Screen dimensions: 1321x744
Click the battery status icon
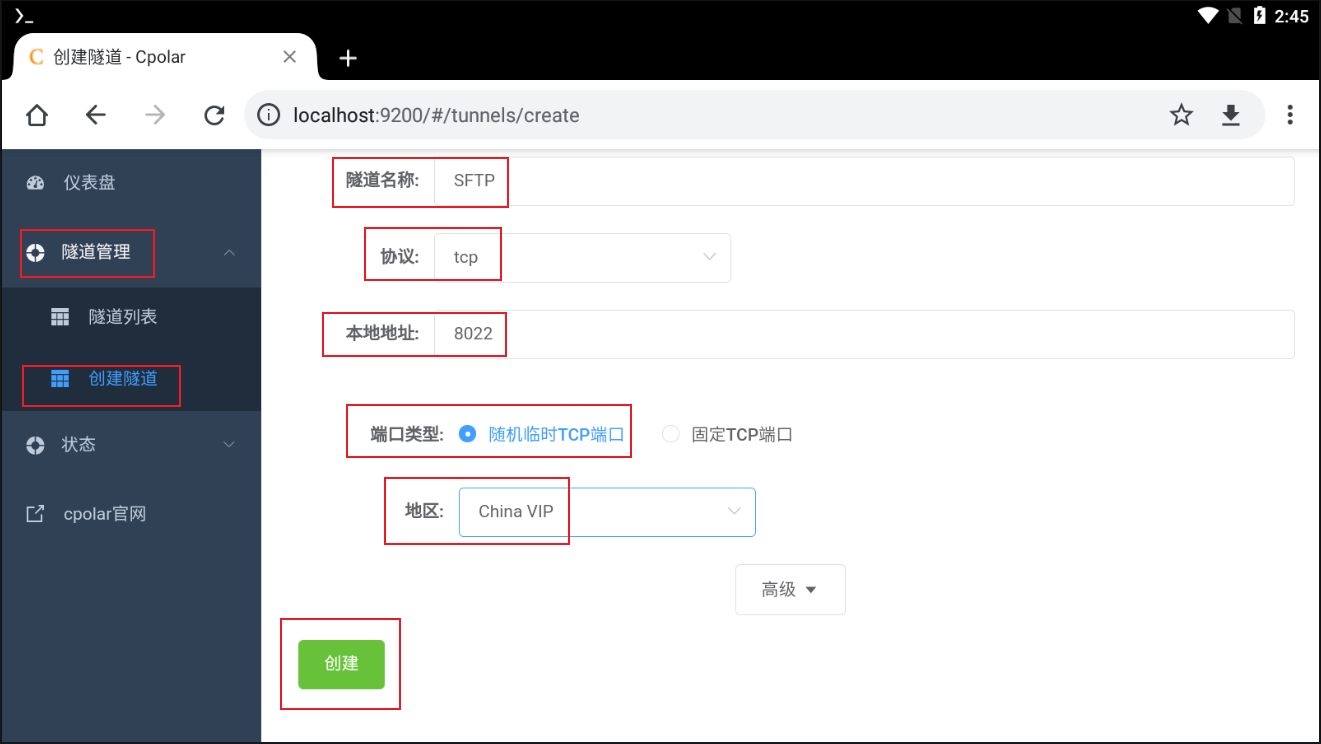pos(1260,15)
